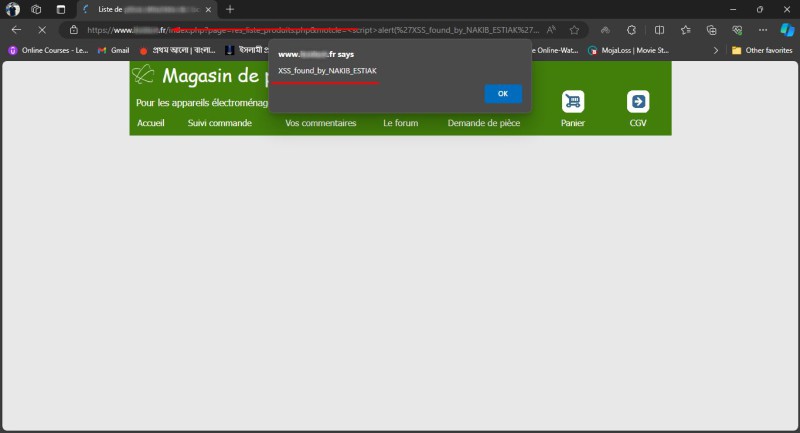Open Edge profile avatar icon
Screen dimensions: 800x433
13,9
